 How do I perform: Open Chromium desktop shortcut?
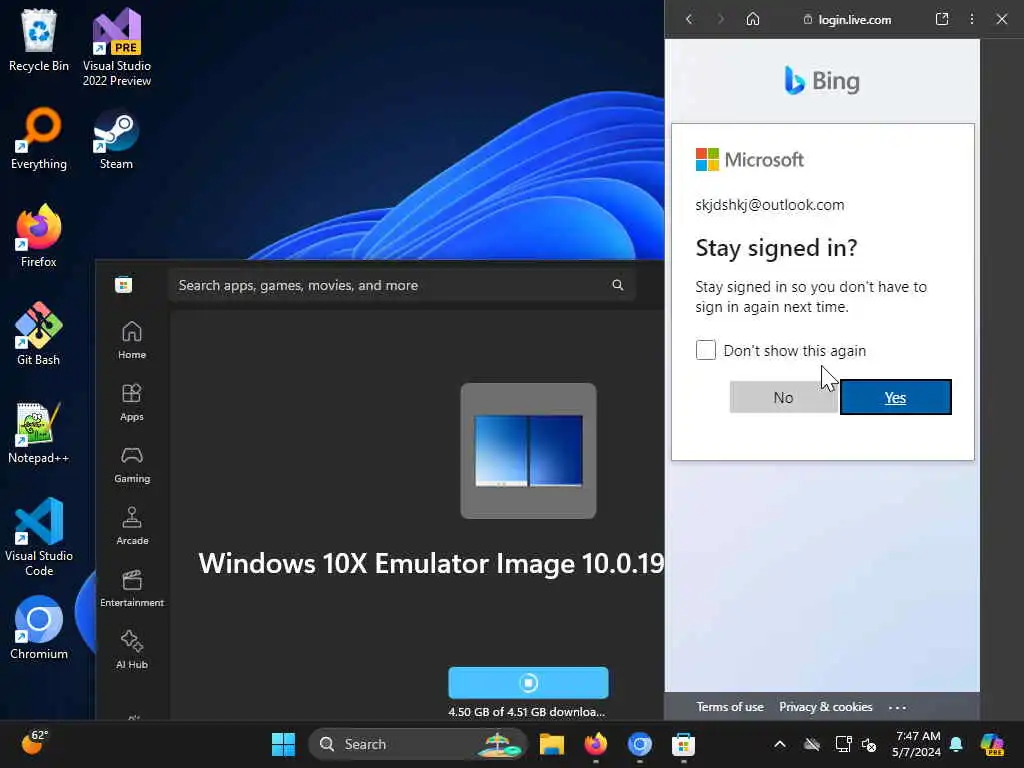(x=39, y=628)
